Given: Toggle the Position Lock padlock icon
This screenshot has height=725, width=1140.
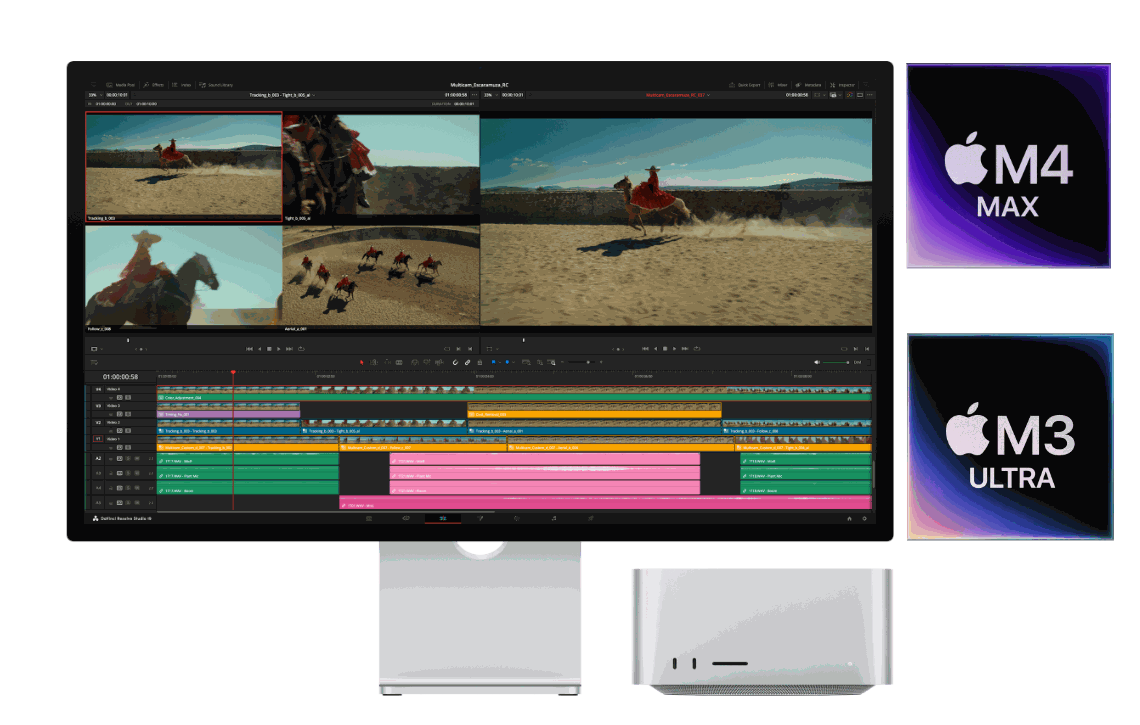Looking at the screenshot, I should coord(479,362).
